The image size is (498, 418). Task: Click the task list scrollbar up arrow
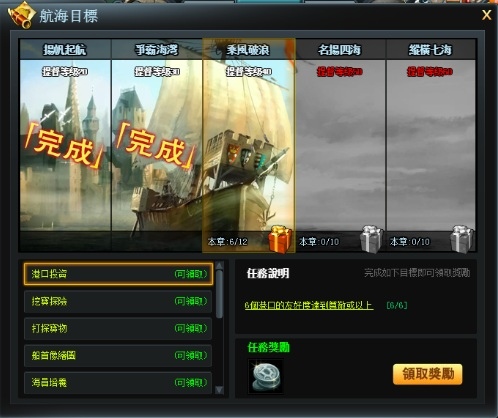[219, 266]
